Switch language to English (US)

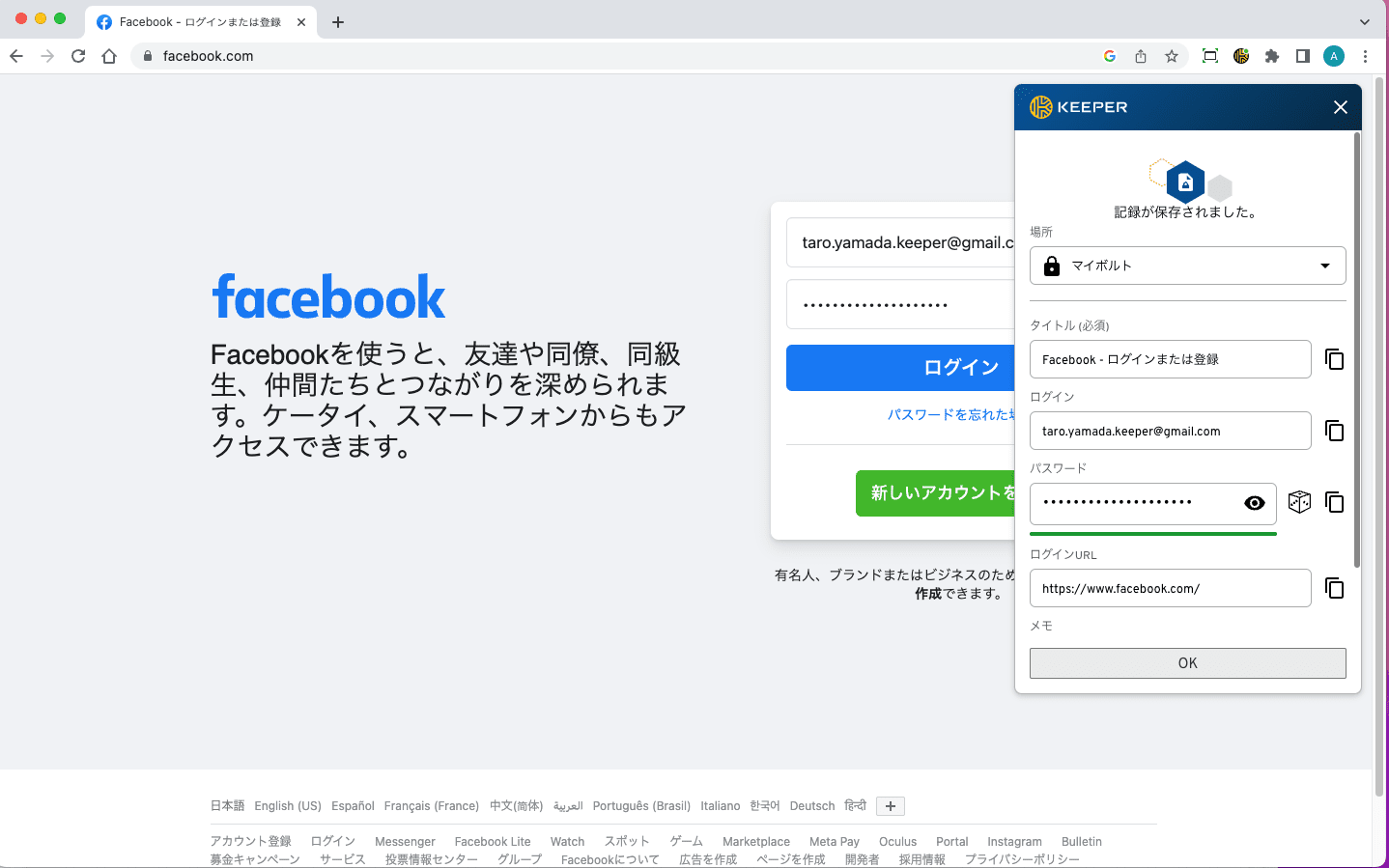(x=288, y=806)
